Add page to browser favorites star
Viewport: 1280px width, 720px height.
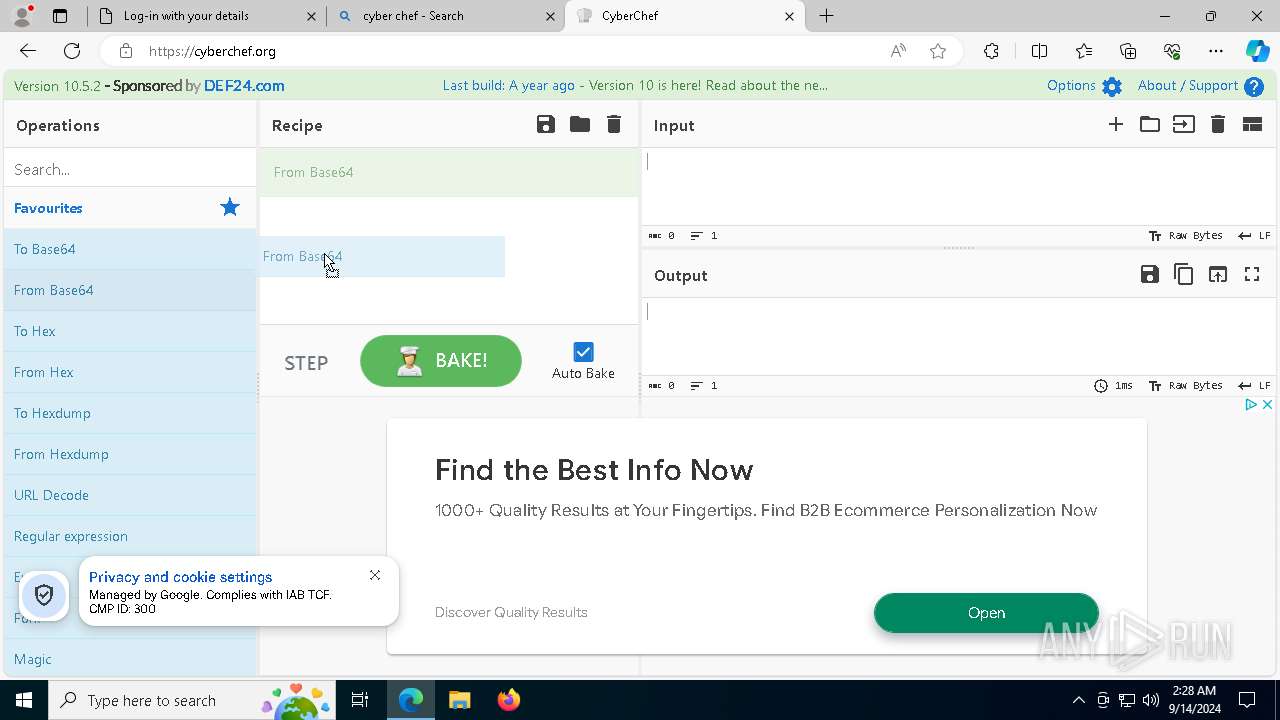[938, 51]
